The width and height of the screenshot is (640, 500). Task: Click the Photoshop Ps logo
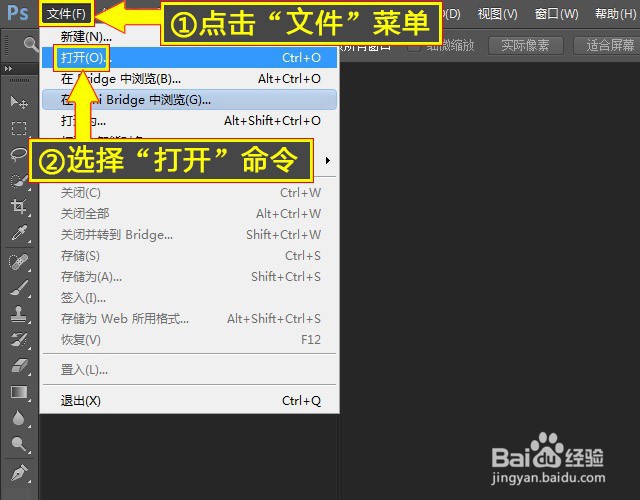point(17,13)
